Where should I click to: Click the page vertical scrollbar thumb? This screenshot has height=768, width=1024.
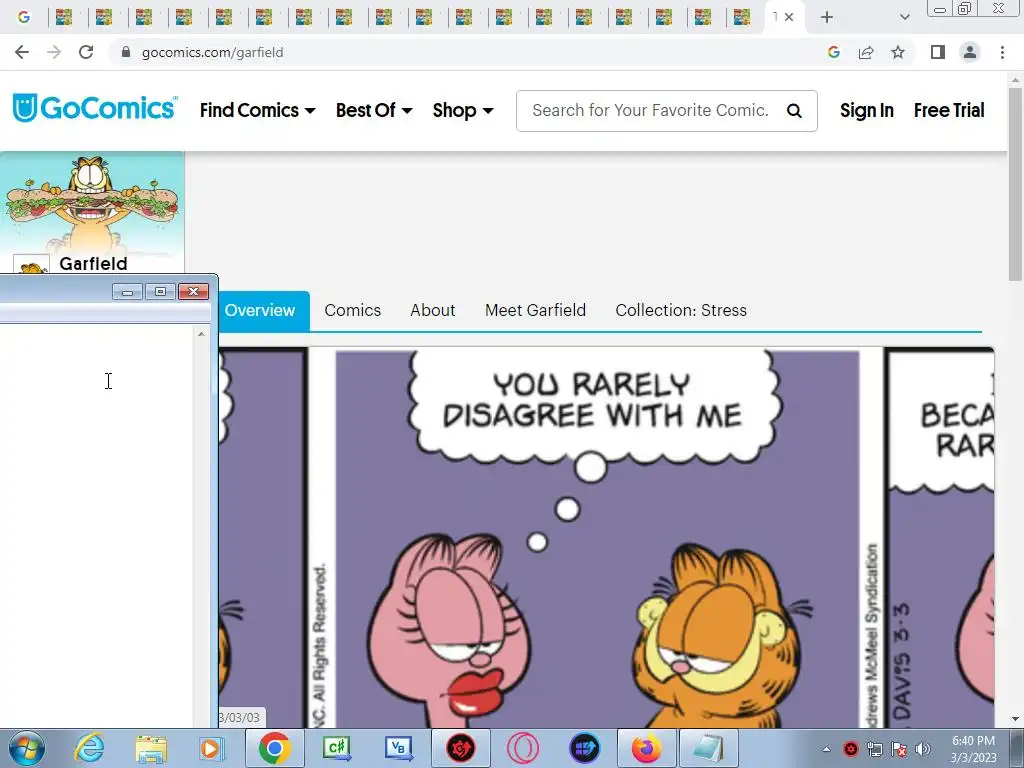pos(1015,184)
